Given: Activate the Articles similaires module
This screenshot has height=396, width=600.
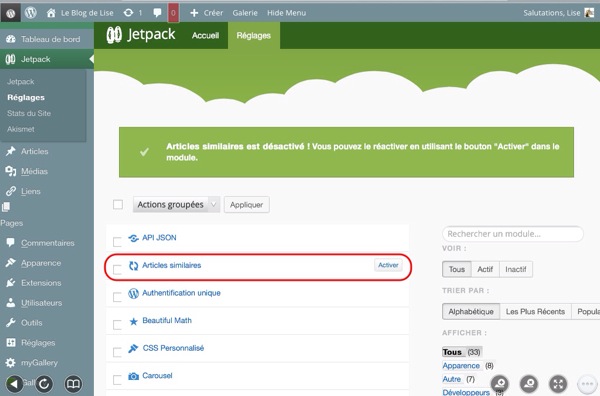Looking at the screenshot, I should coord(388,265).
